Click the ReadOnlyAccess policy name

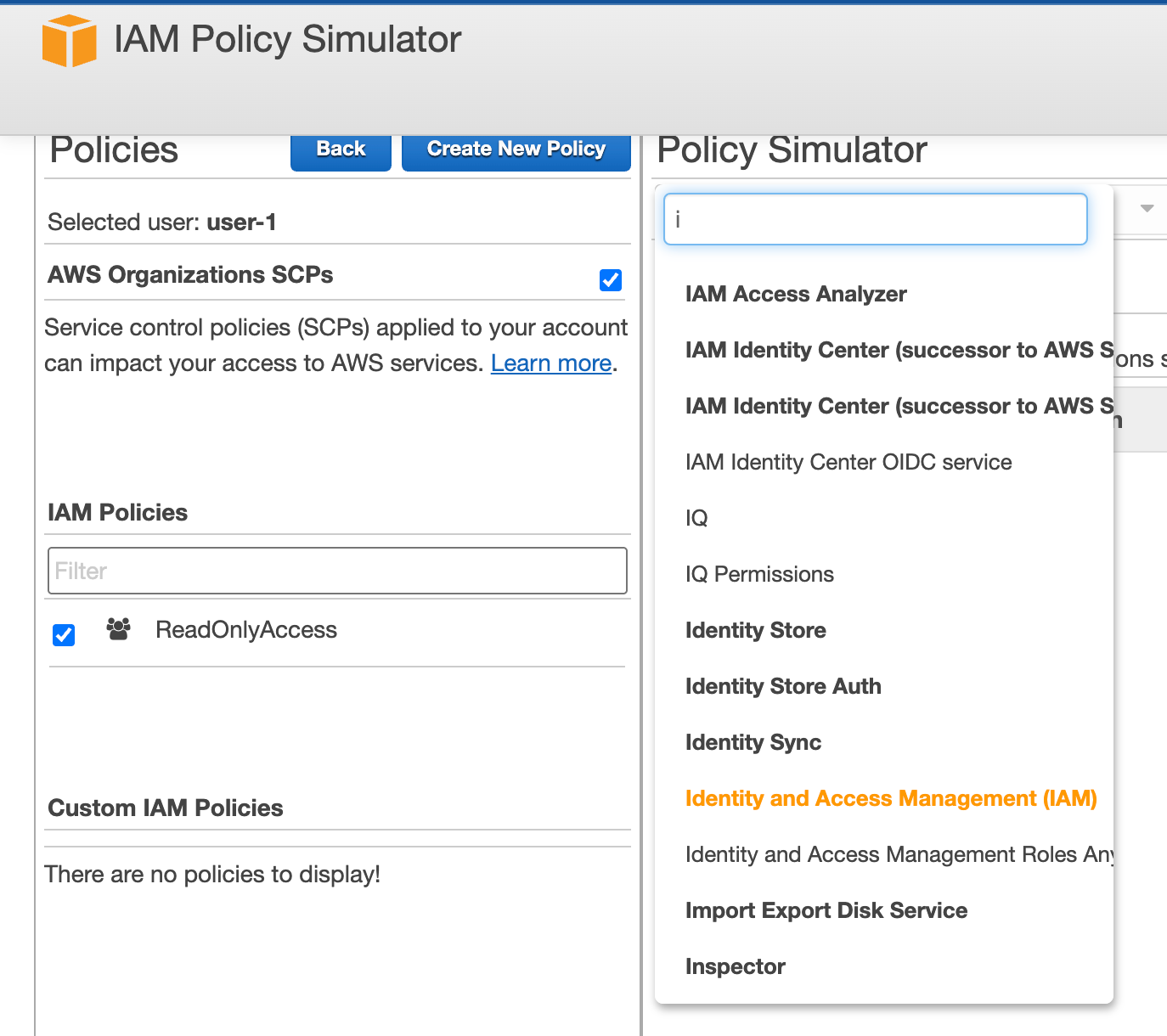(x=246, y=630)
